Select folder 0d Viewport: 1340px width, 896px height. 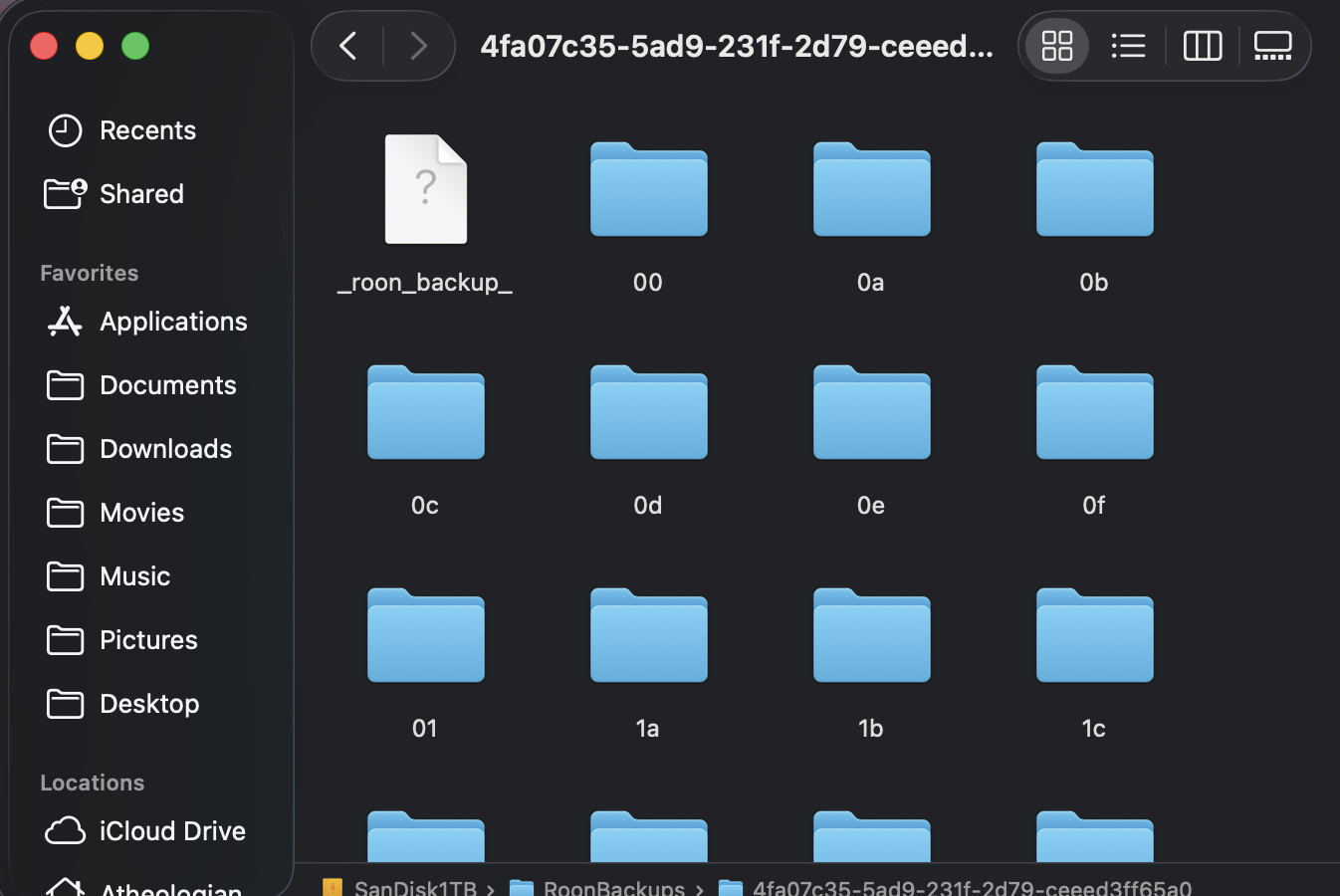point(648,412)
